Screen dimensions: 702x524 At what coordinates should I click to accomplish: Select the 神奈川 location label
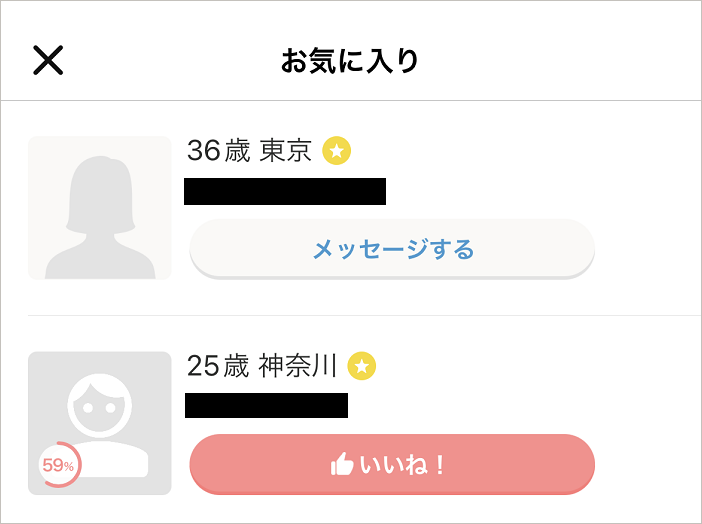tap(298, 366)
